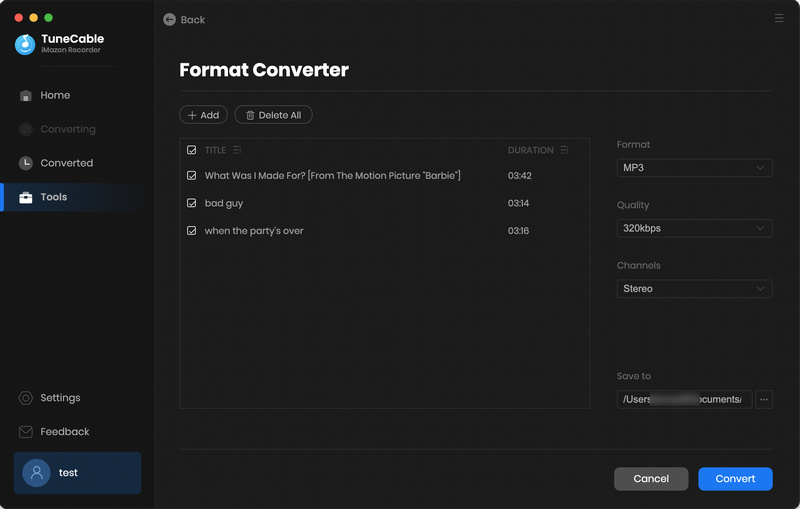Open the Format dropdown showing MP3
Screen dimensions: 800x509
694,168
